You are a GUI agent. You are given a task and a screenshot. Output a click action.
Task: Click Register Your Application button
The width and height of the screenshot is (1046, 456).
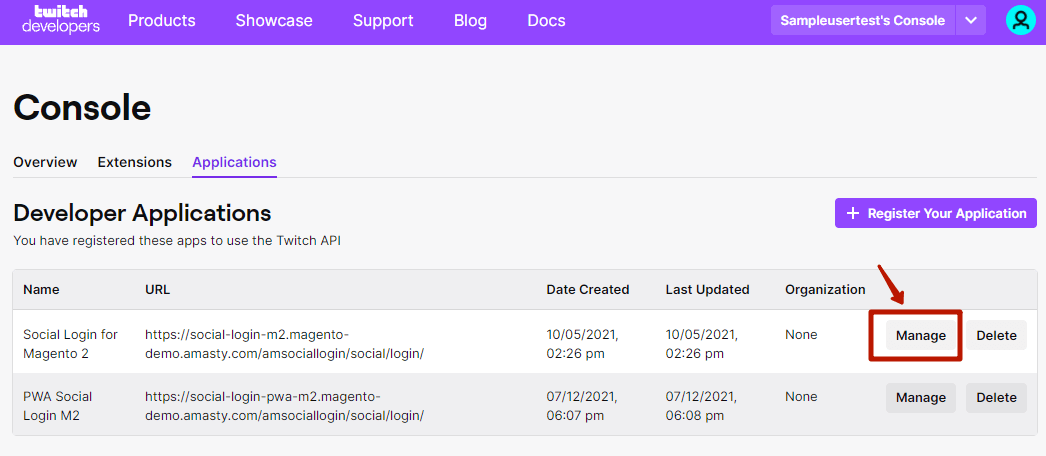936,213
